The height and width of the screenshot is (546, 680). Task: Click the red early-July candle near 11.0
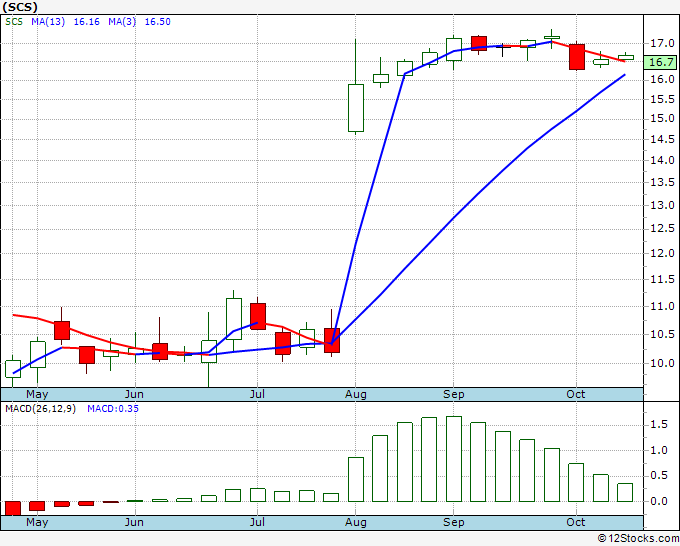point(258,317)
